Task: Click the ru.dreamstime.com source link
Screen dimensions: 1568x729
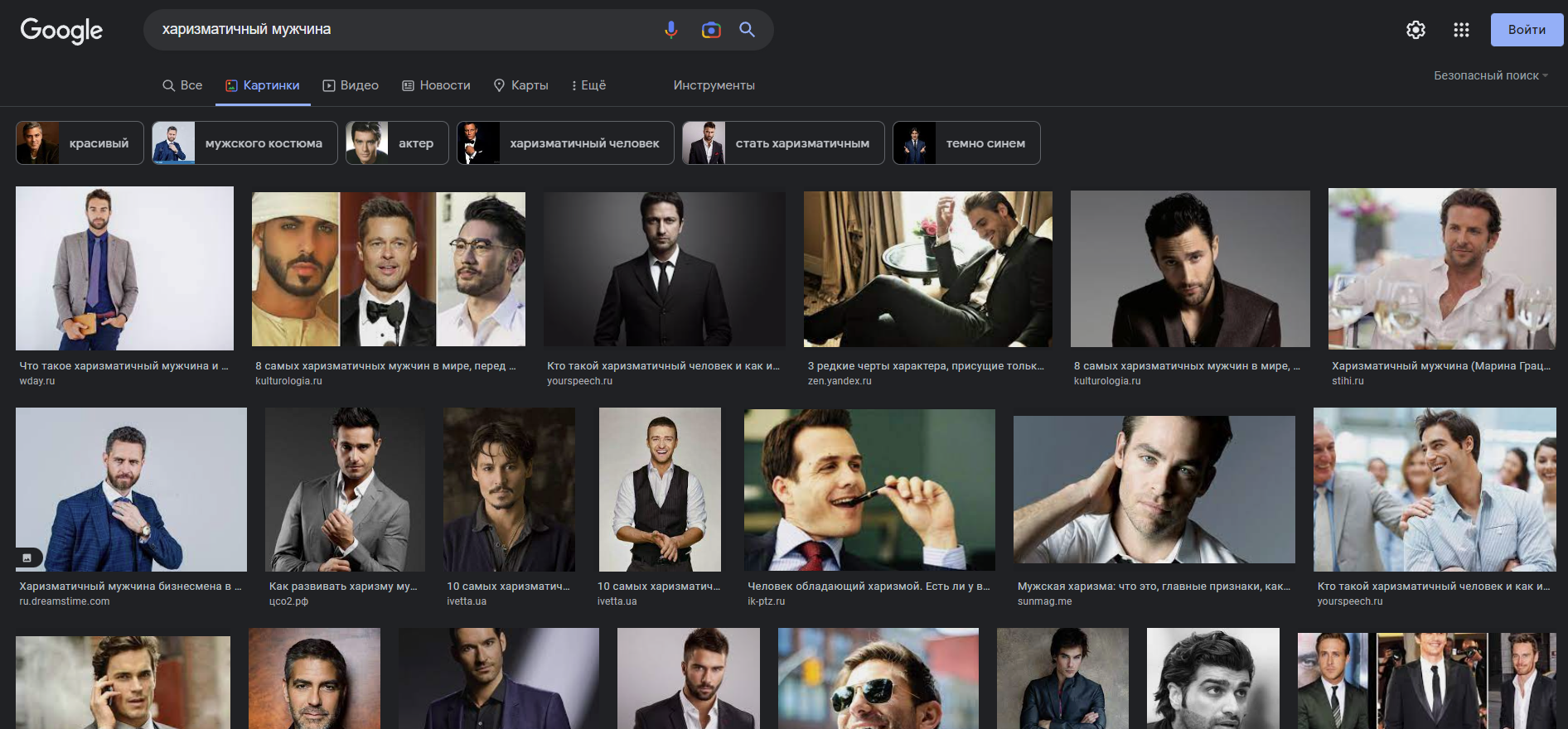Action: click(x=65, y=601)
